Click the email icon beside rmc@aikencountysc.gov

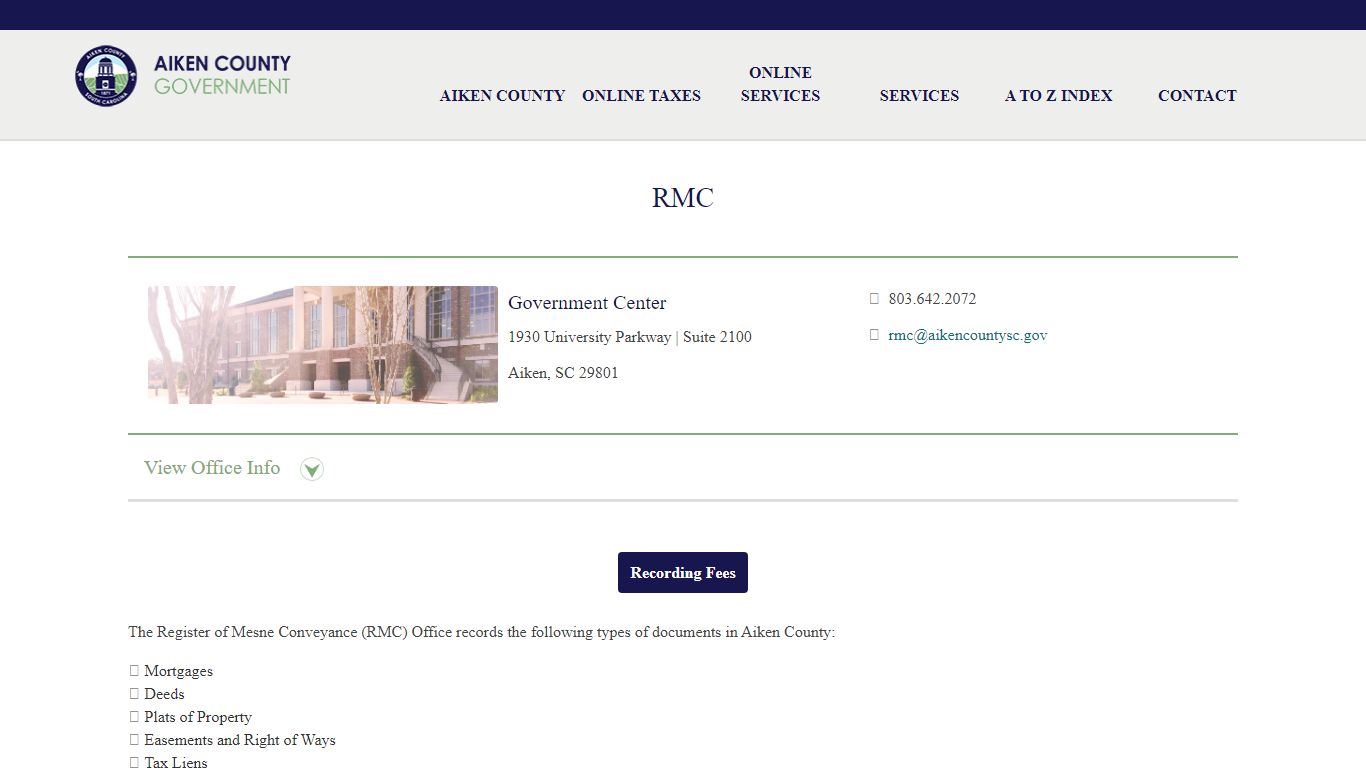(874, 336)
